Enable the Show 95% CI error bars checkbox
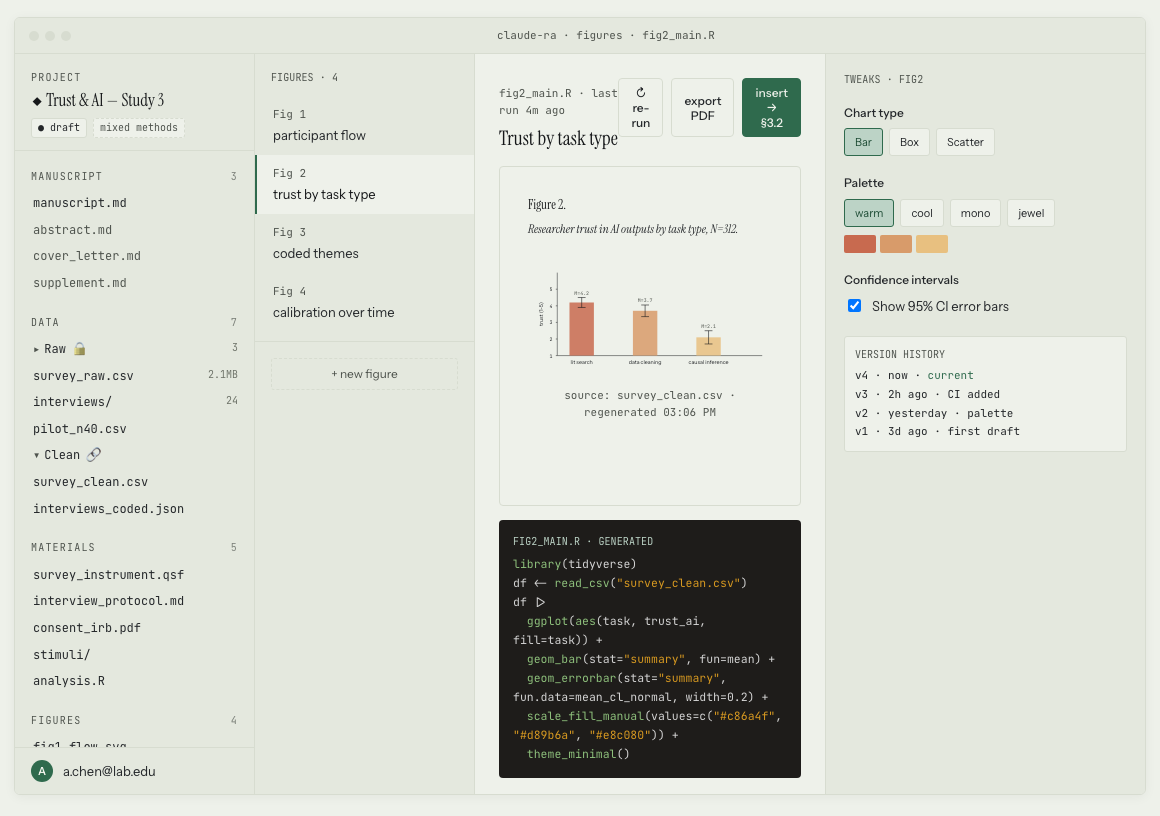1160x816 pixels. [x=854, y=305]
